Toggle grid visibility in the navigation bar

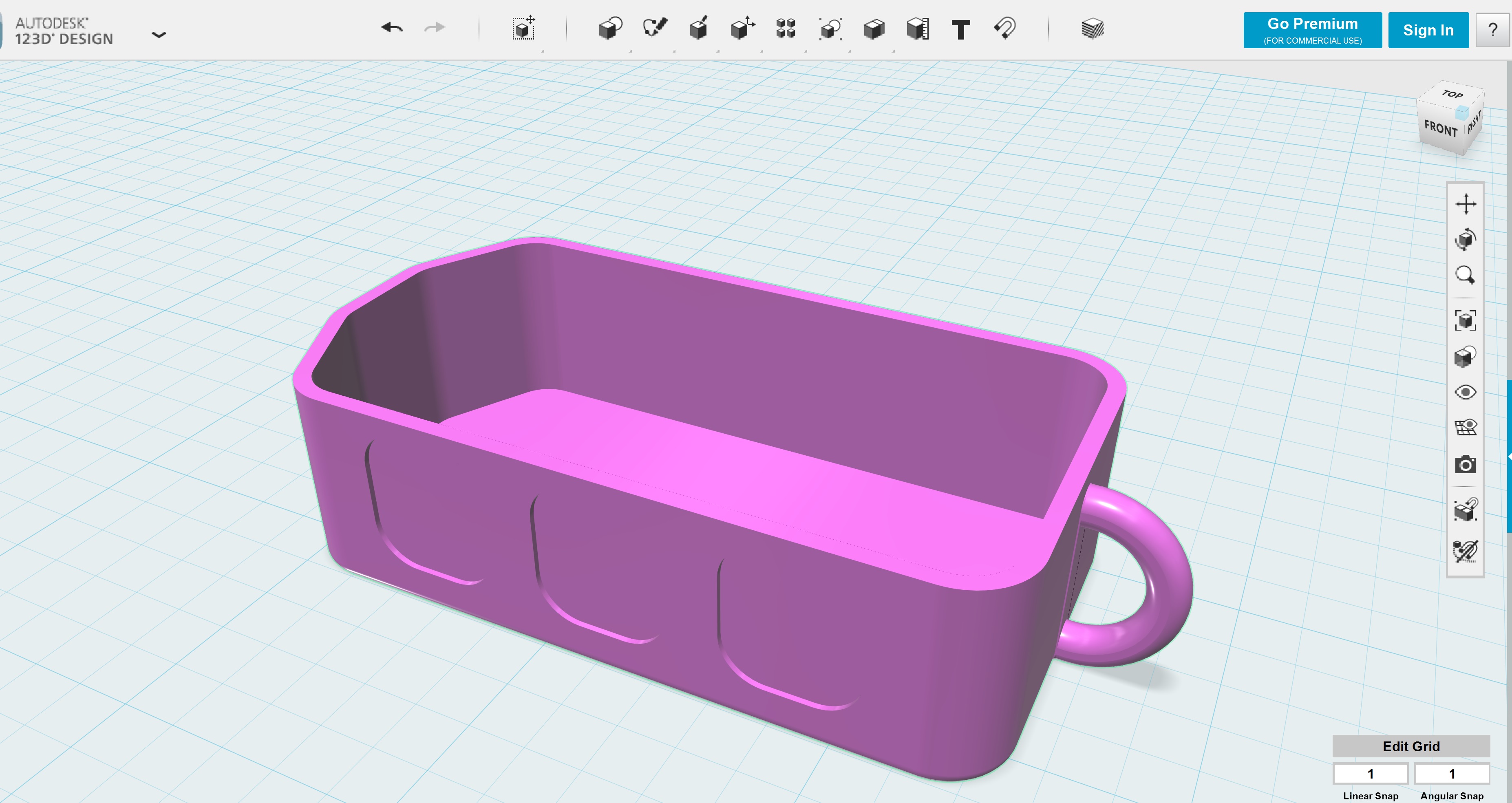(x=1466, y=427)
